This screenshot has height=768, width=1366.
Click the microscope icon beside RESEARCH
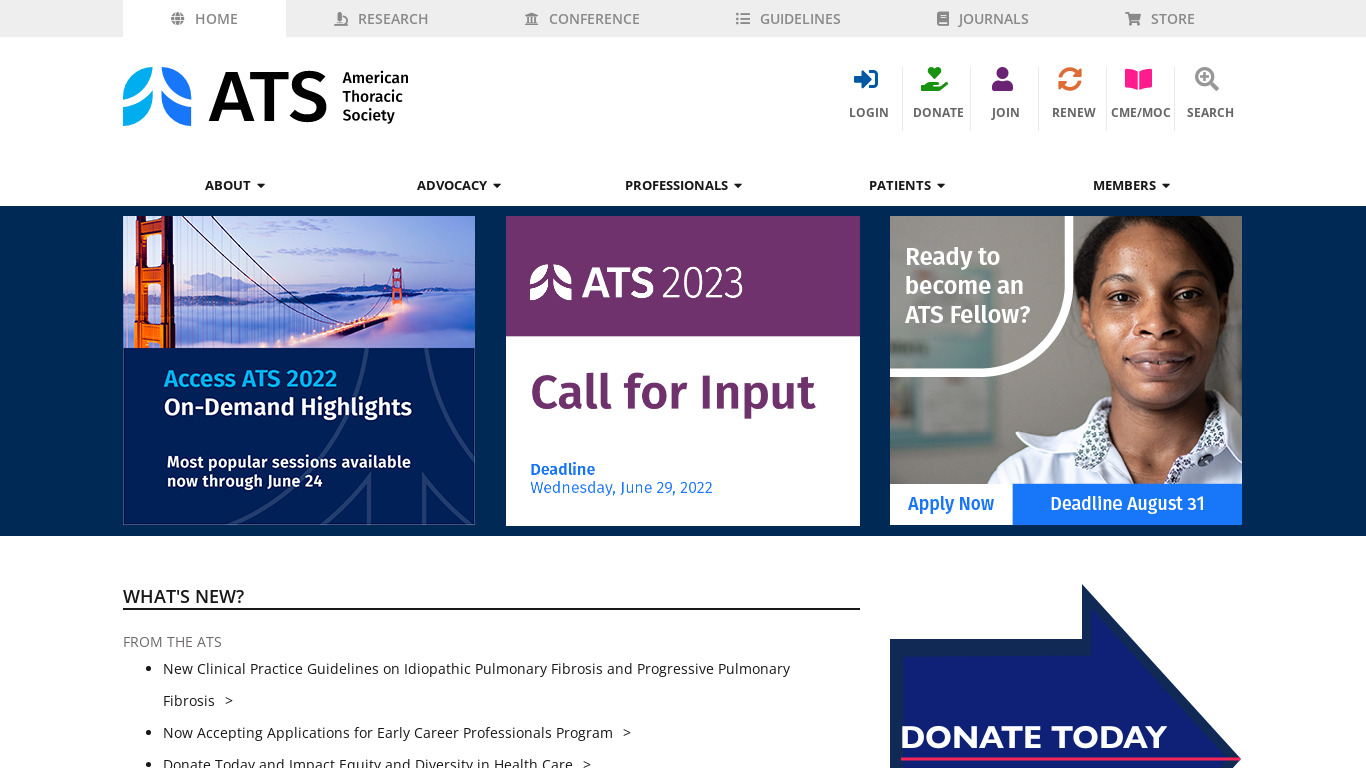click(341, 19)
